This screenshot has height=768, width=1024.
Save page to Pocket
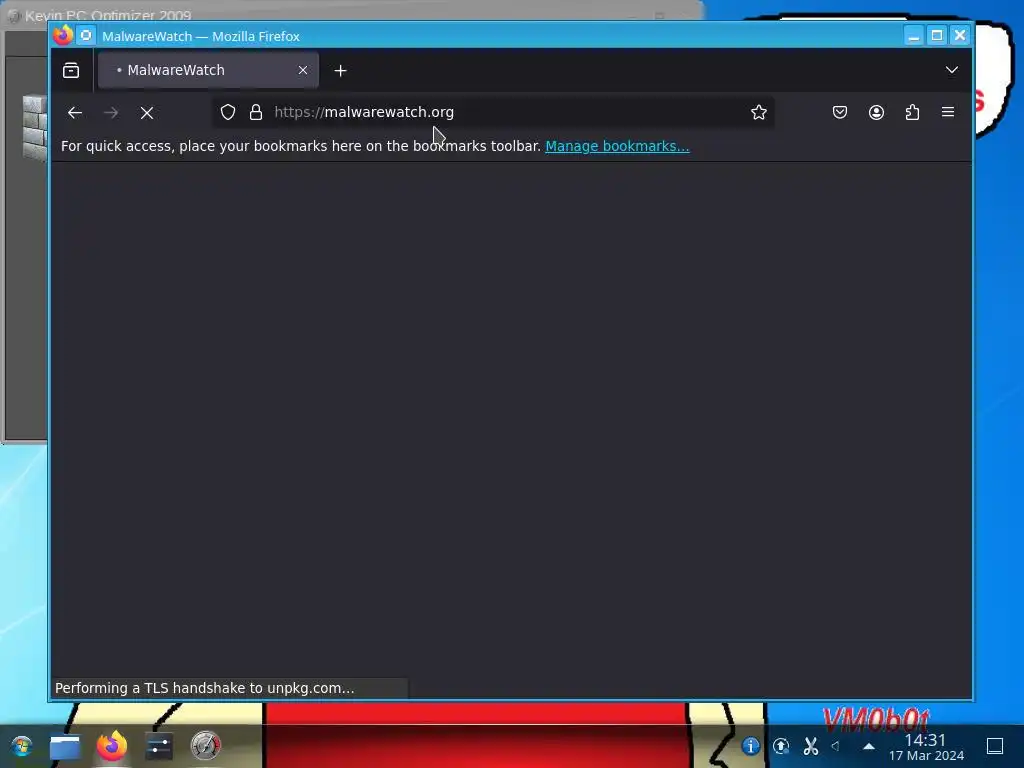840,112
